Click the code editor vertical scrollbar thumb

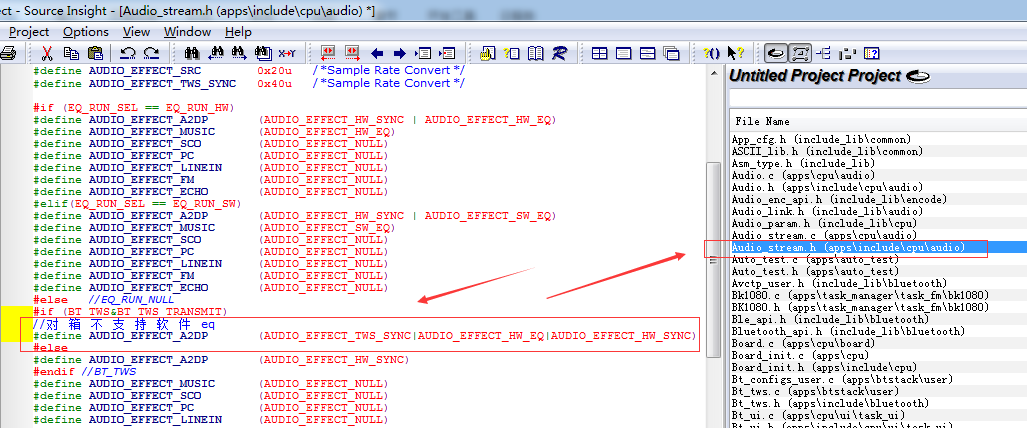pyautogui.click(x=712, y=262)
